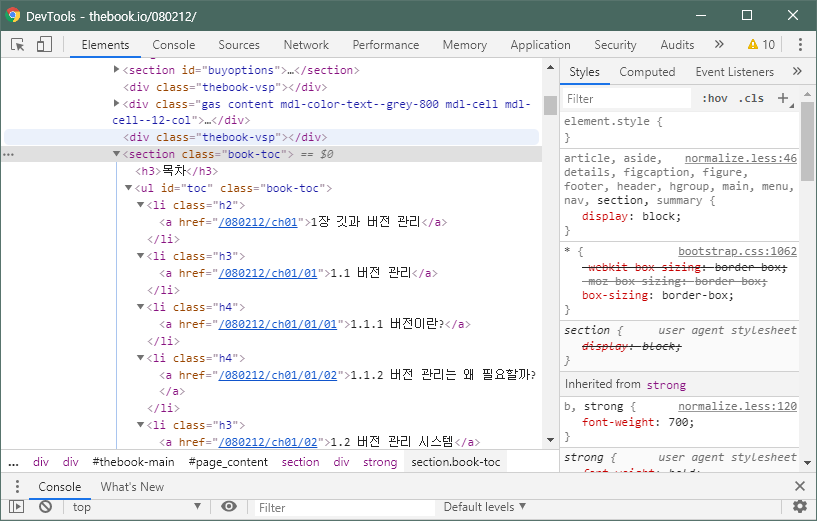Viewport: 817px width, 521px height.
Task: Click breadcrumb overflow ellipsis
Action: (x=14, y=462)
